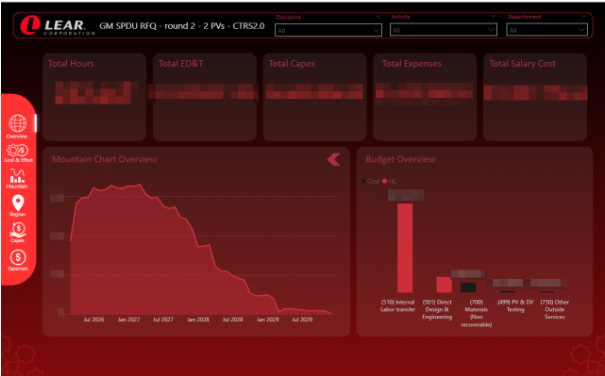Click the red mountain area chart peak
605x376 pixels.
click(x=139, y=185)
